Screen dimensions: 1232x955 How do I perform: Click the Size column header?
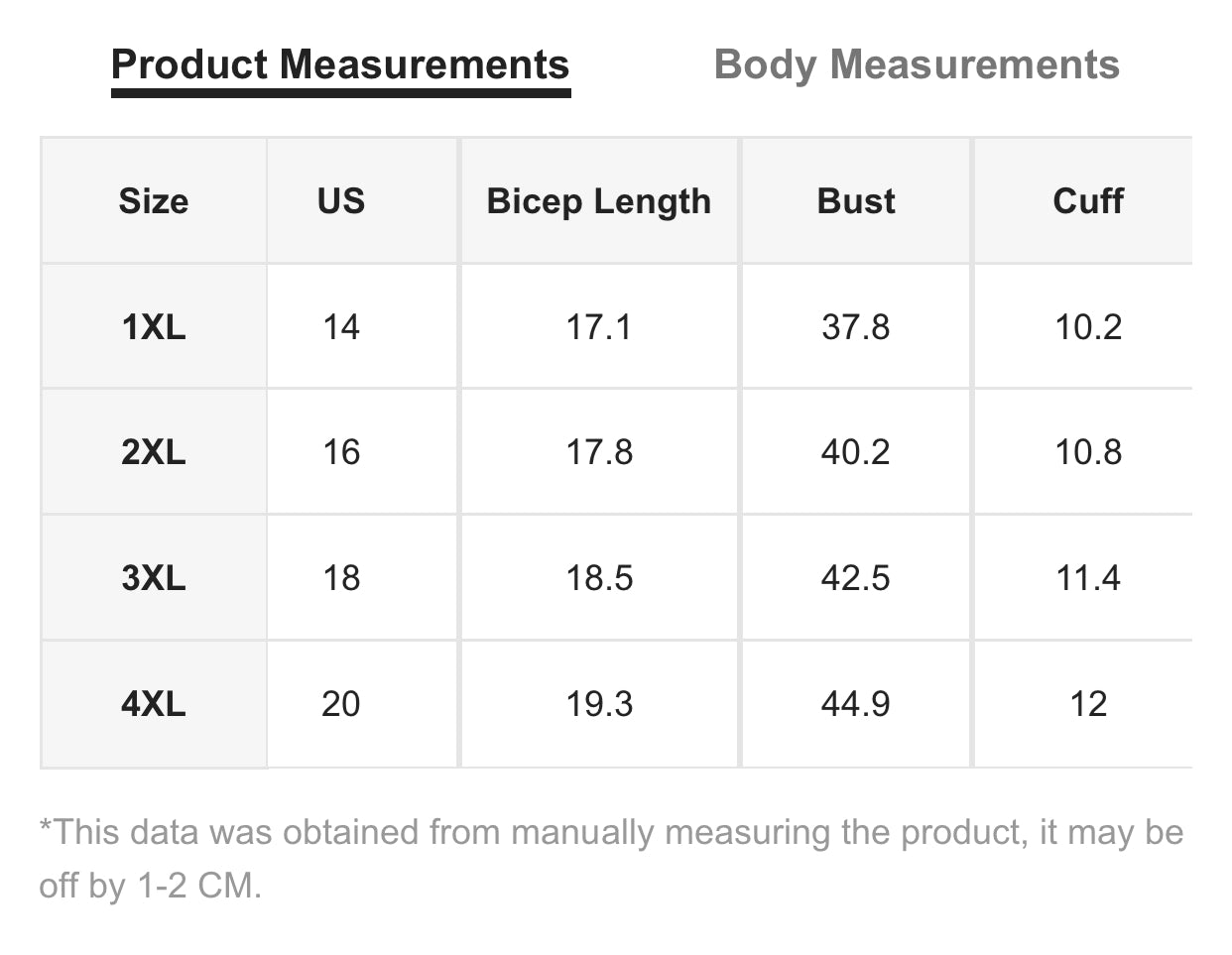154,201
